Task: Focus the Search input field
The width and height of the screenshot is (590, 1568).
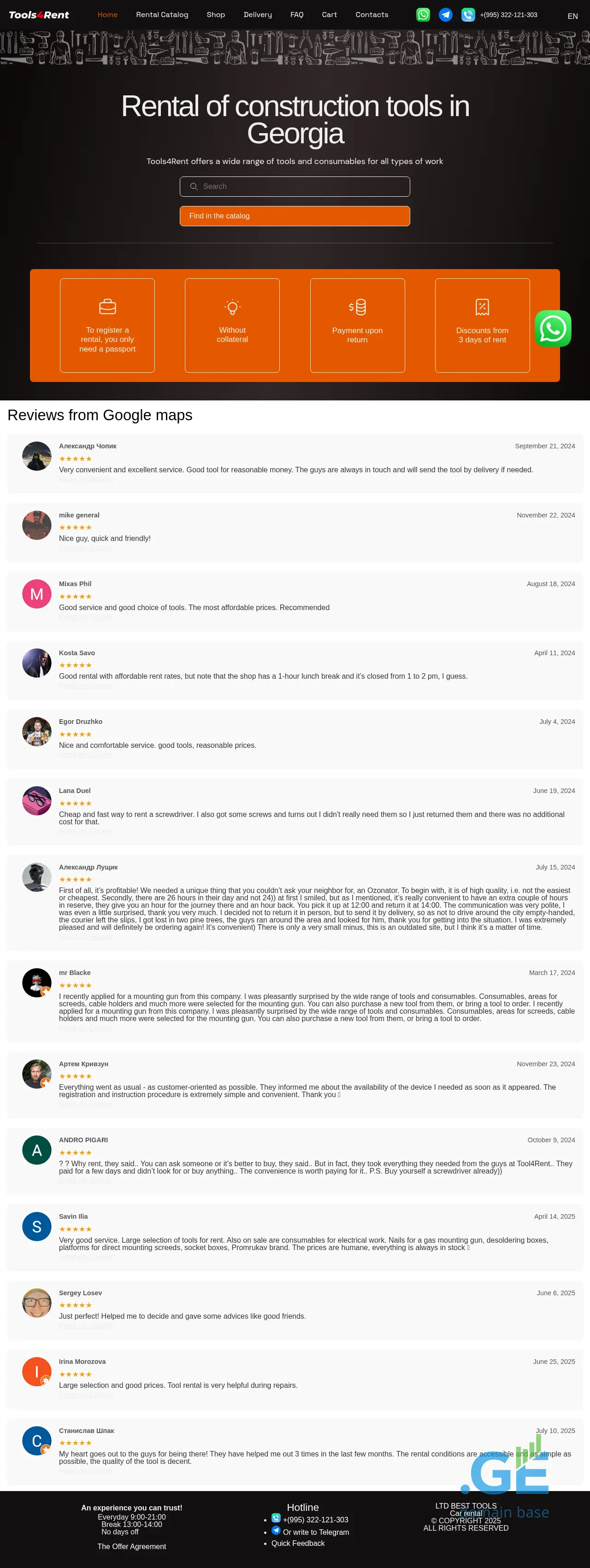Action: tap(295, 186)
